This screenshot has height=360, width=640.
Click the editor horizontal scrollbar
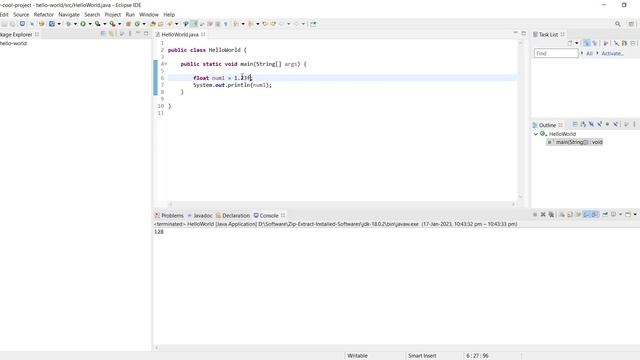342,204
